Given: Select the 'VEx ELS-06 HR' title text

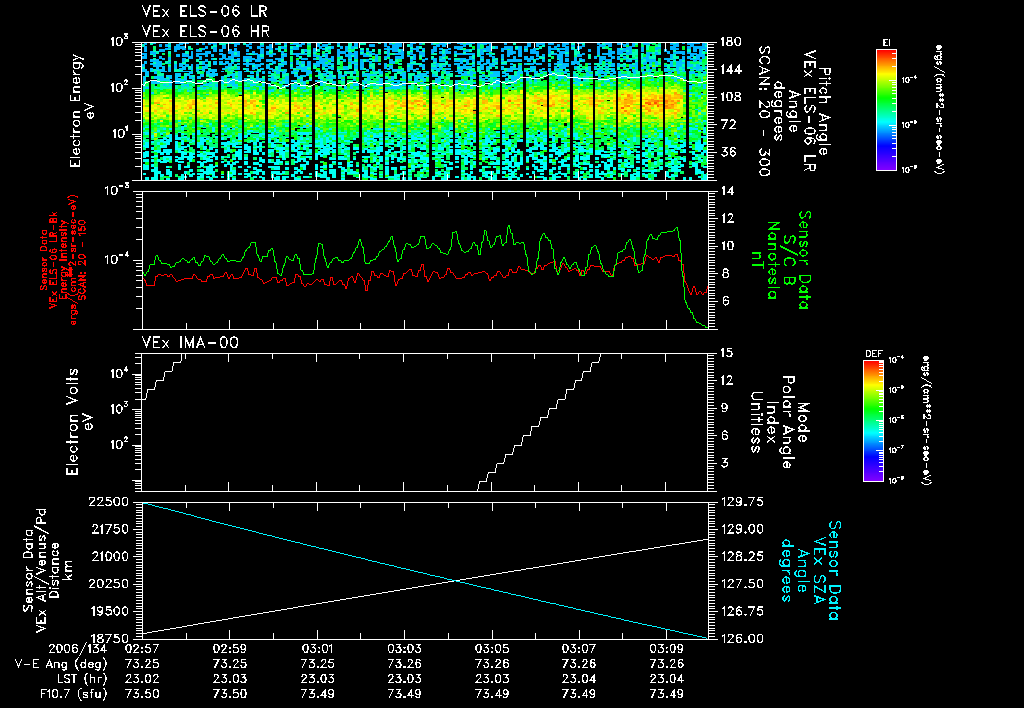Looking at the screenshot, I should [205, 31].
